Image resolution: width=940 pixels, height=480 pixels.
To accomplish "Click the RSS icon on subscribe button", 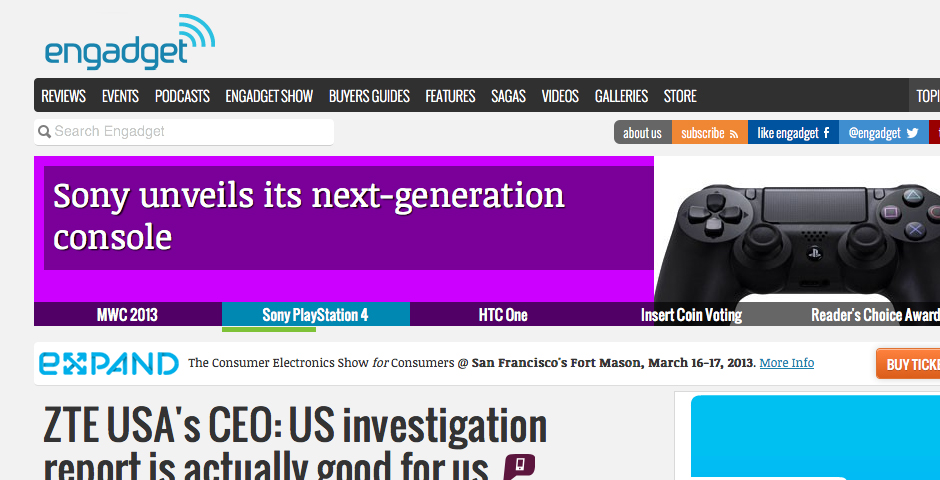I will pyautogui.click(x=734, y=134).
